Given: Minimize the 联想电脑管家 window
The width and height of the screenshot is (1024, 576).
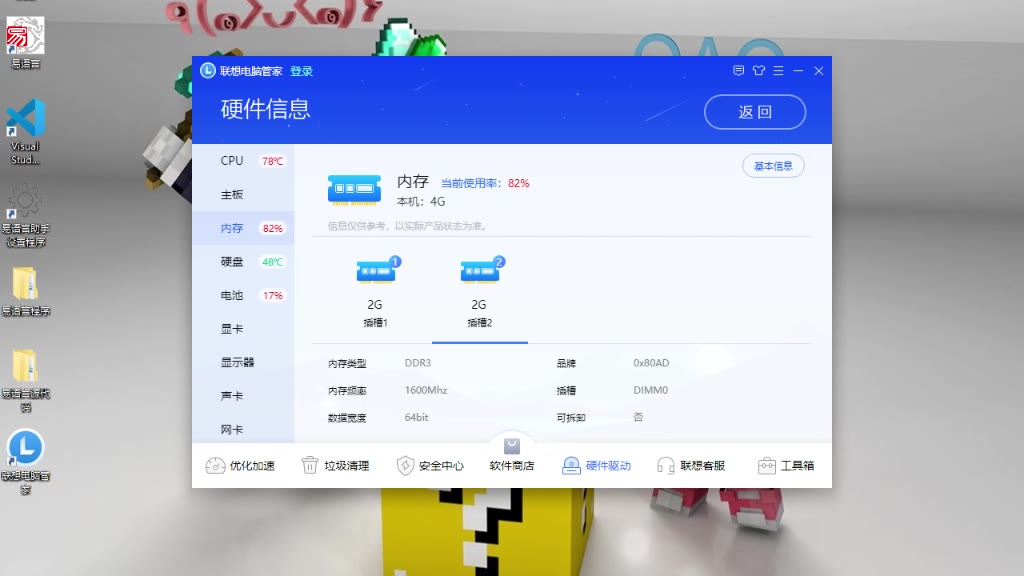Looking at the screenshot, I should pos(798,71).
